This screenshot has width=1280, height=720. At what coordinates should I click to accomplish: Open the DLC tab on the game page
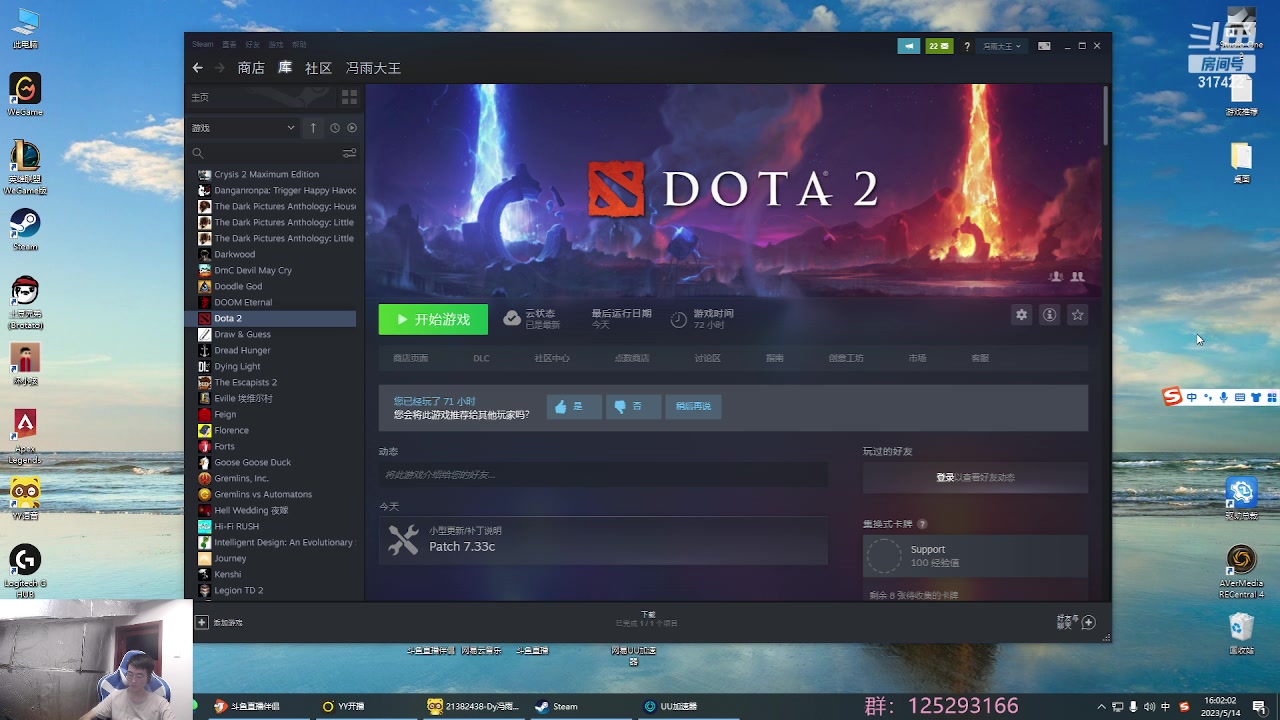pos(481,357)
